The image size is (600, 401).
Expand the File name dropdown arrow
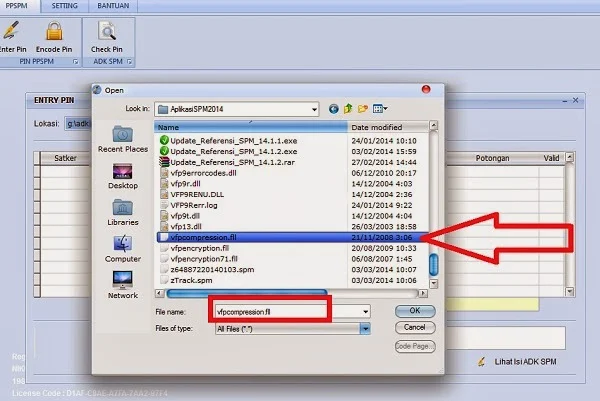coord(365,312)
